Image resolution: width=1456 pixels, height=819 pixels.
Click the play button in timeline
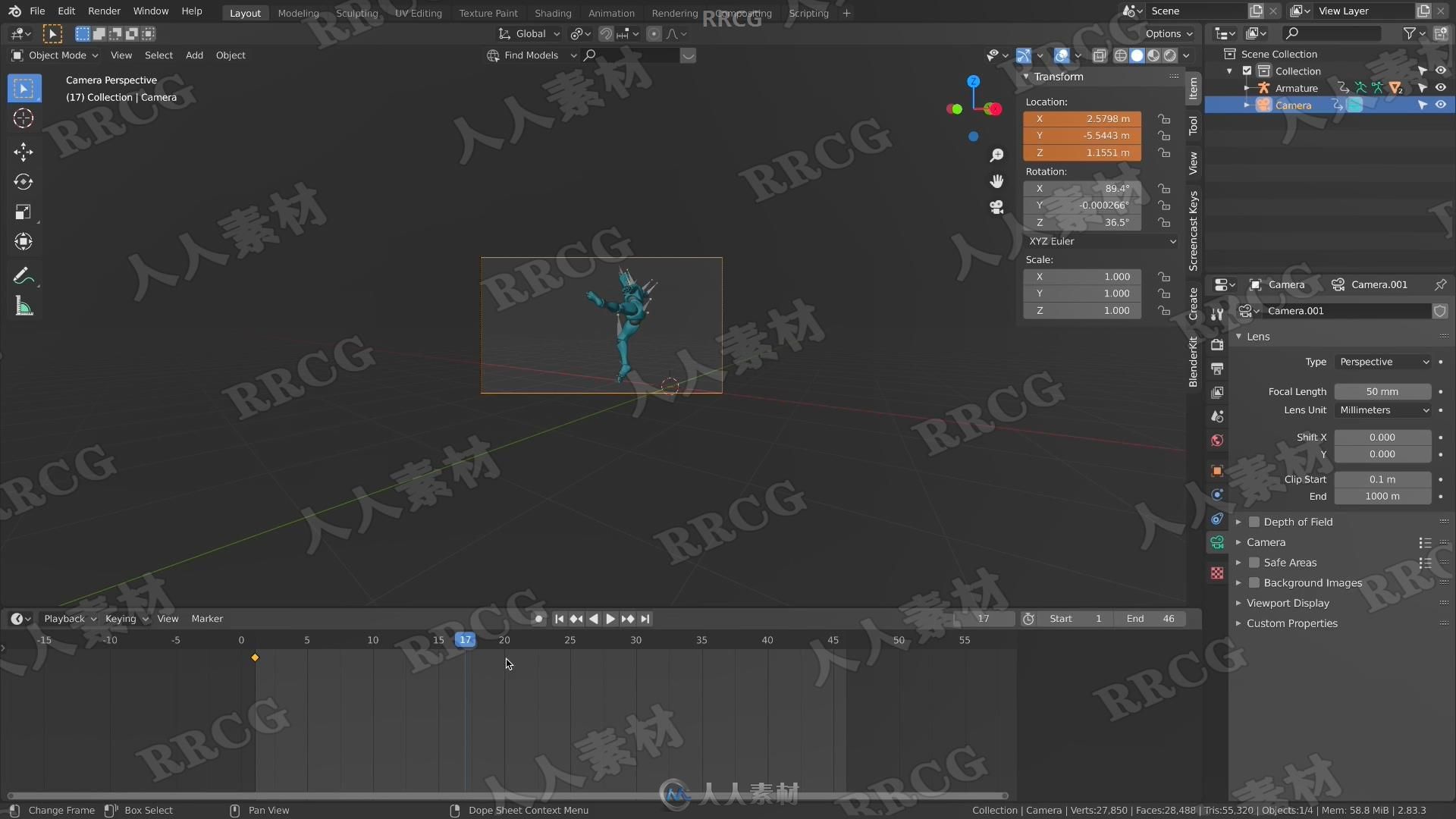[x=608, y=618]
